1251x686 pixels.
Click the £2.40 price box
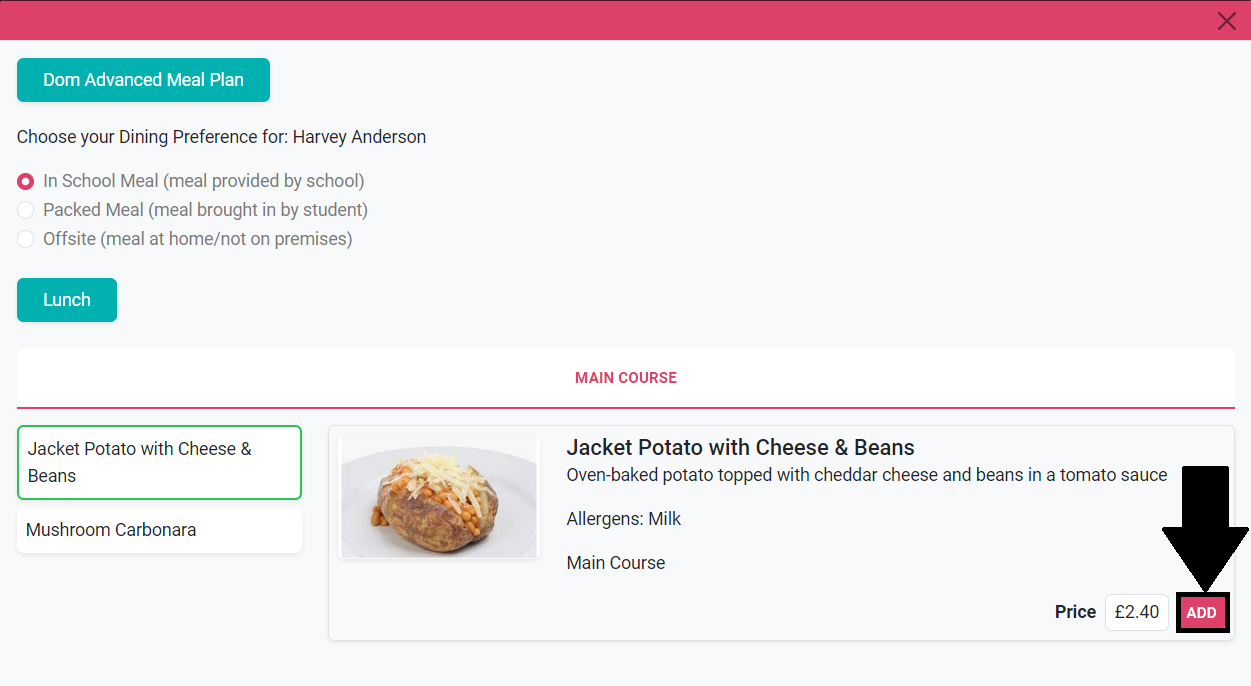(x=1136, y=612)
